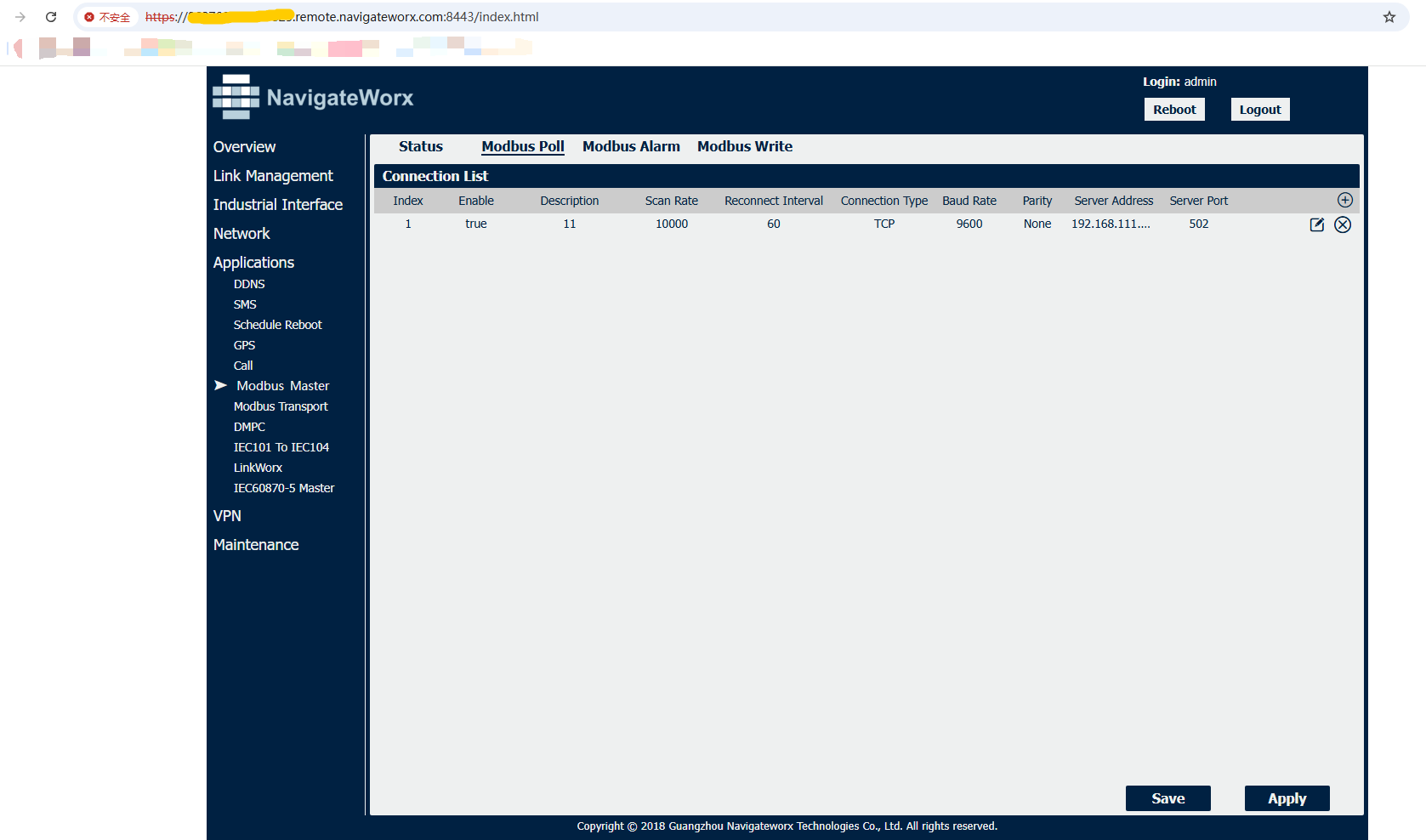Add a new connection with plus icon

click(x=1344, y=200)
